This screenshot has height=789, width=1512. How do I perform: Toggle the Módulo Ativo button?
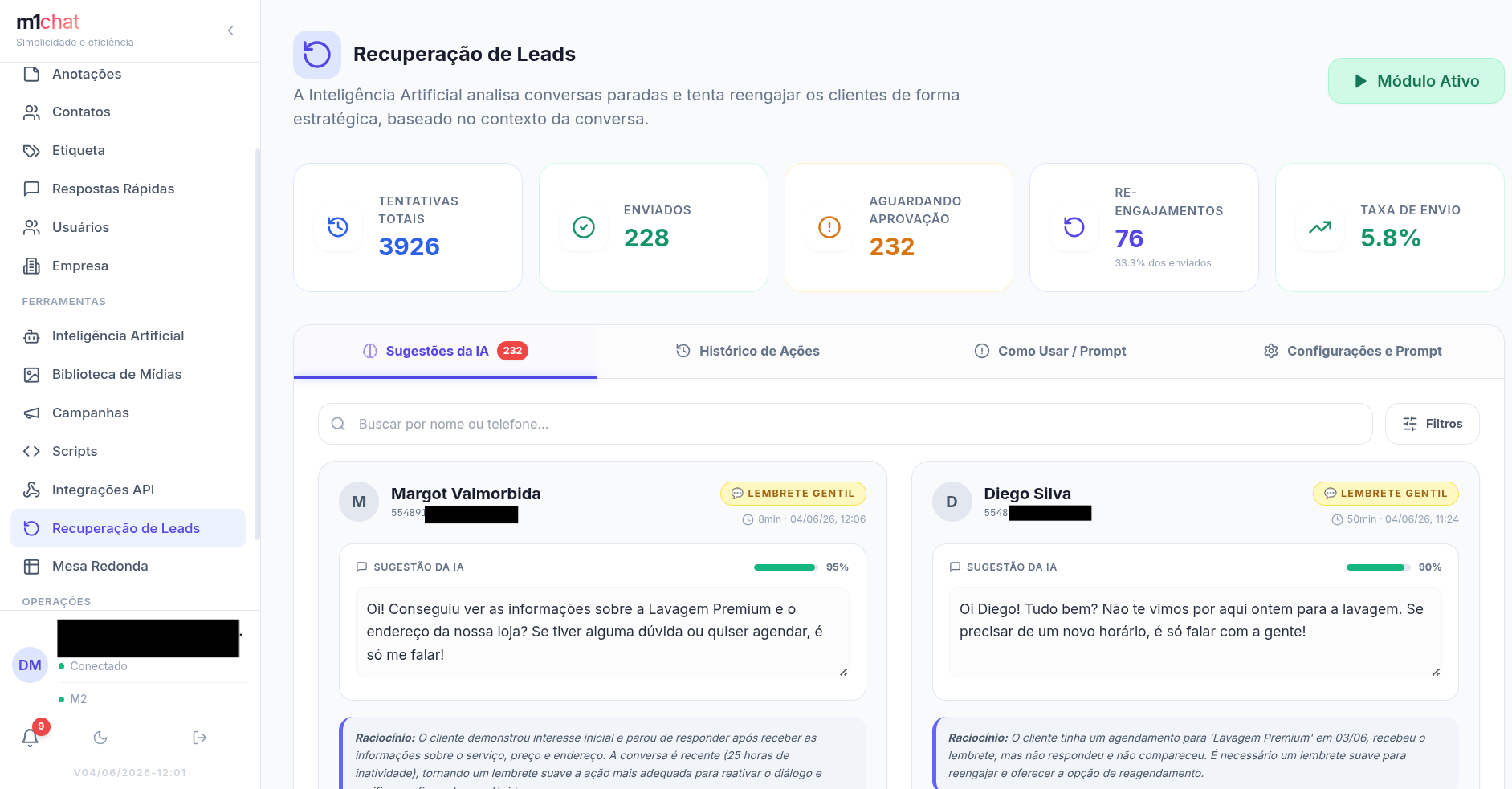1416,81
